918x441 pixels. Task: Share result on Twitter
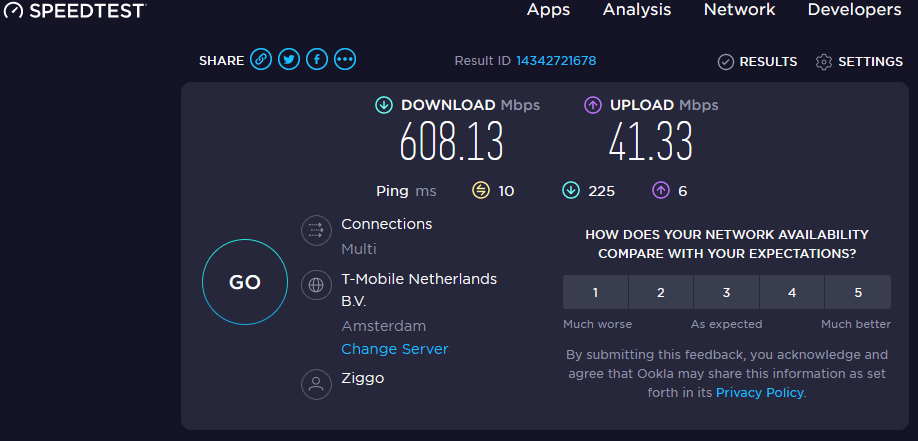289,60
